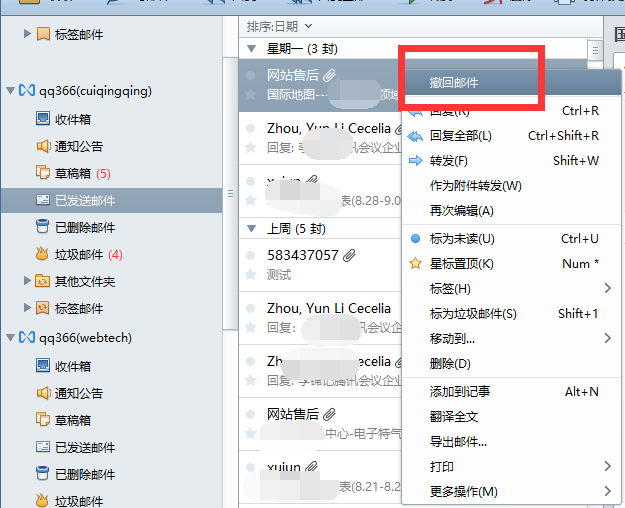Open 草稿箱 folder with 5 drafts
Viewport: 625px width, 508px height.
(x=73, y=173)
